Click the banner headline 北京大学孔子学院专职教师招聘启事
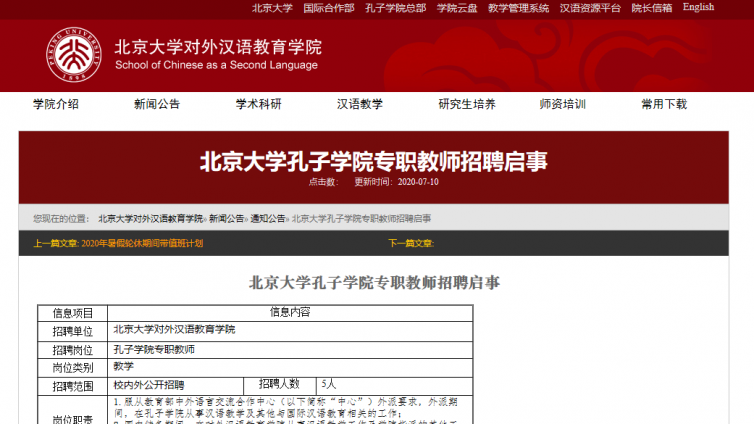 pos(374,161)
